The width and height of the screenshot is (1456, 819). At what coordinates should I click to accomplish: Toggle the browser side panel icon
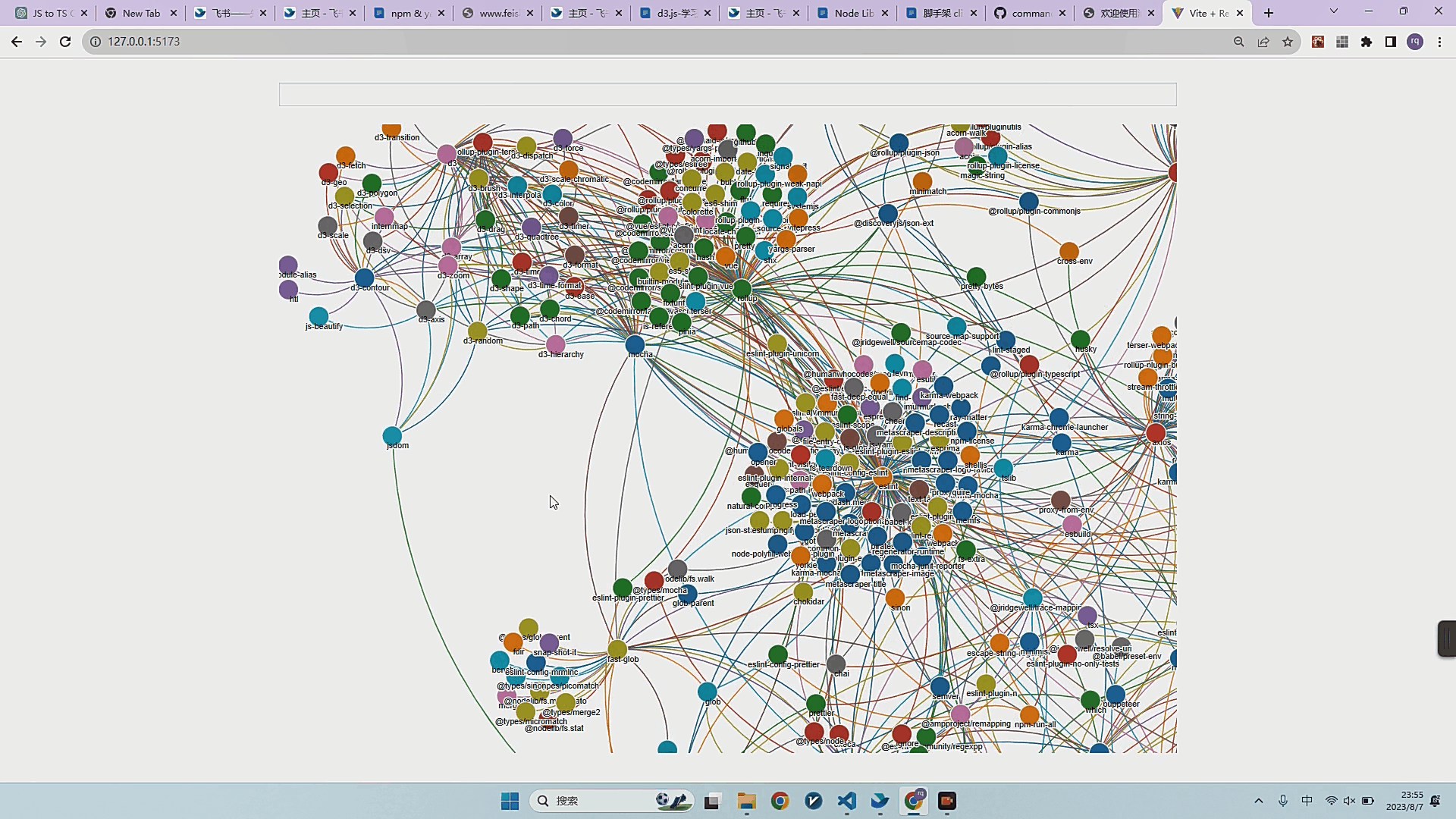point(1391,42)
